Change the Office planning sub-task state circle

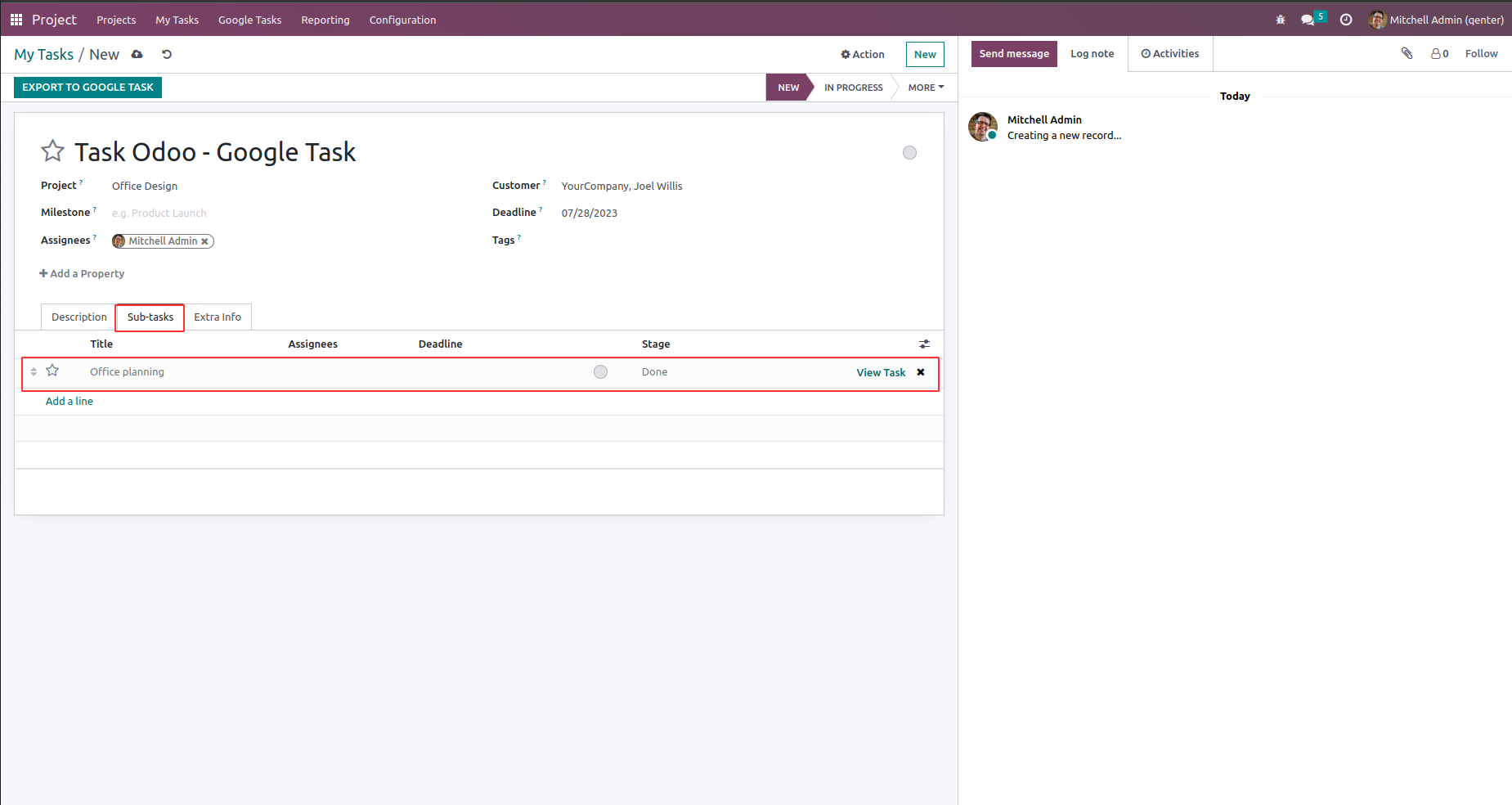tap(600, 372)
